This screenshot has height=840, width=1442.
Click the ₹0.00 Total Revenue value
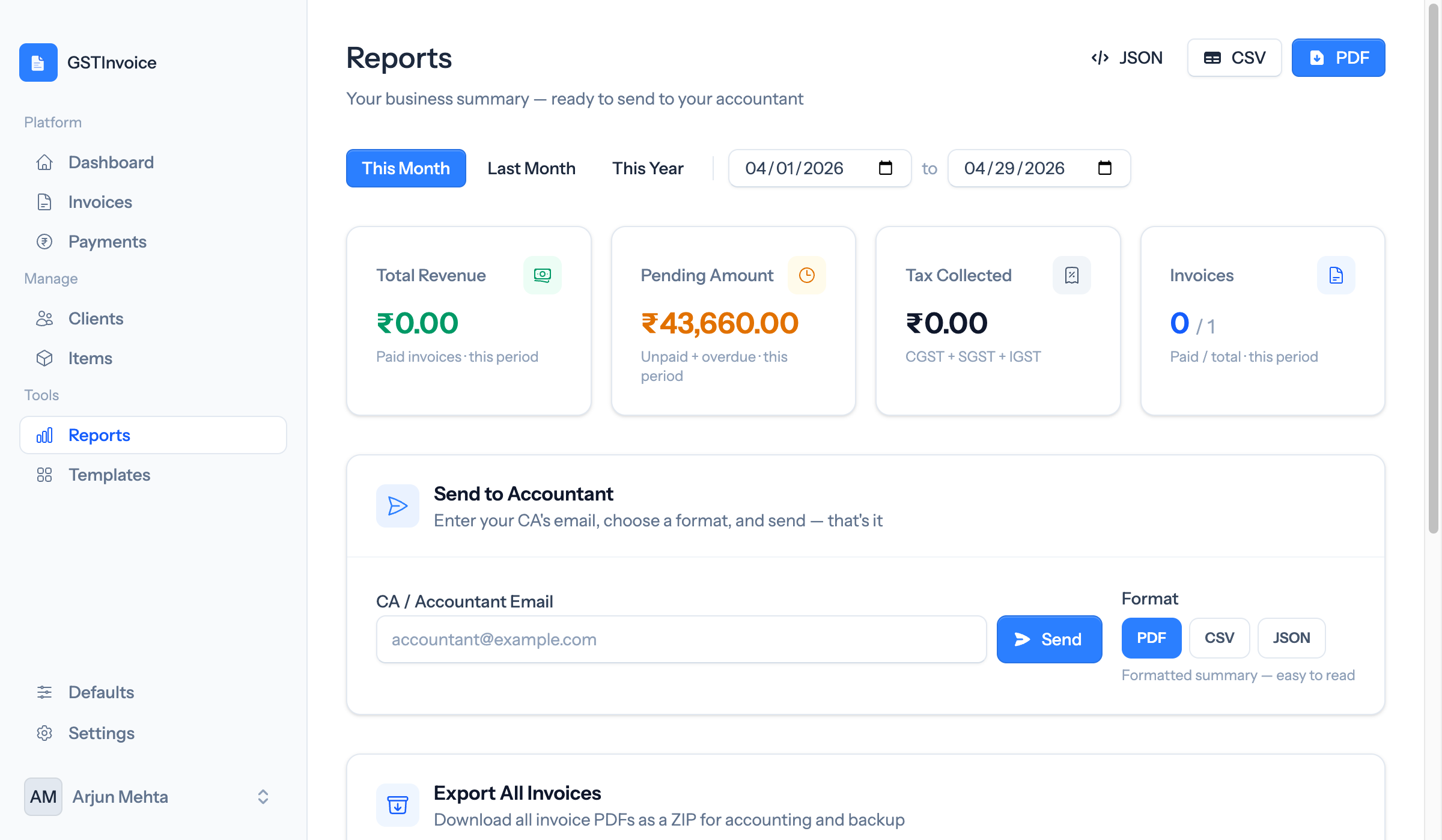coord(418,323)
